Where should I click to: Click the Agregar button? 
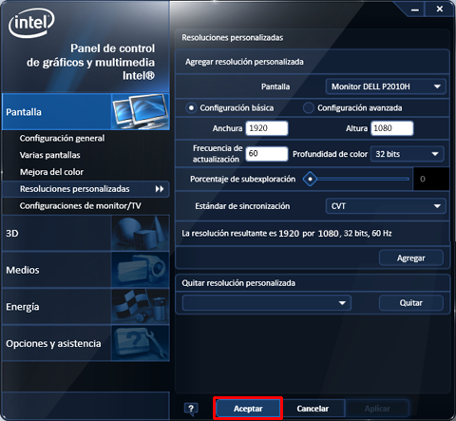point(411,258)
